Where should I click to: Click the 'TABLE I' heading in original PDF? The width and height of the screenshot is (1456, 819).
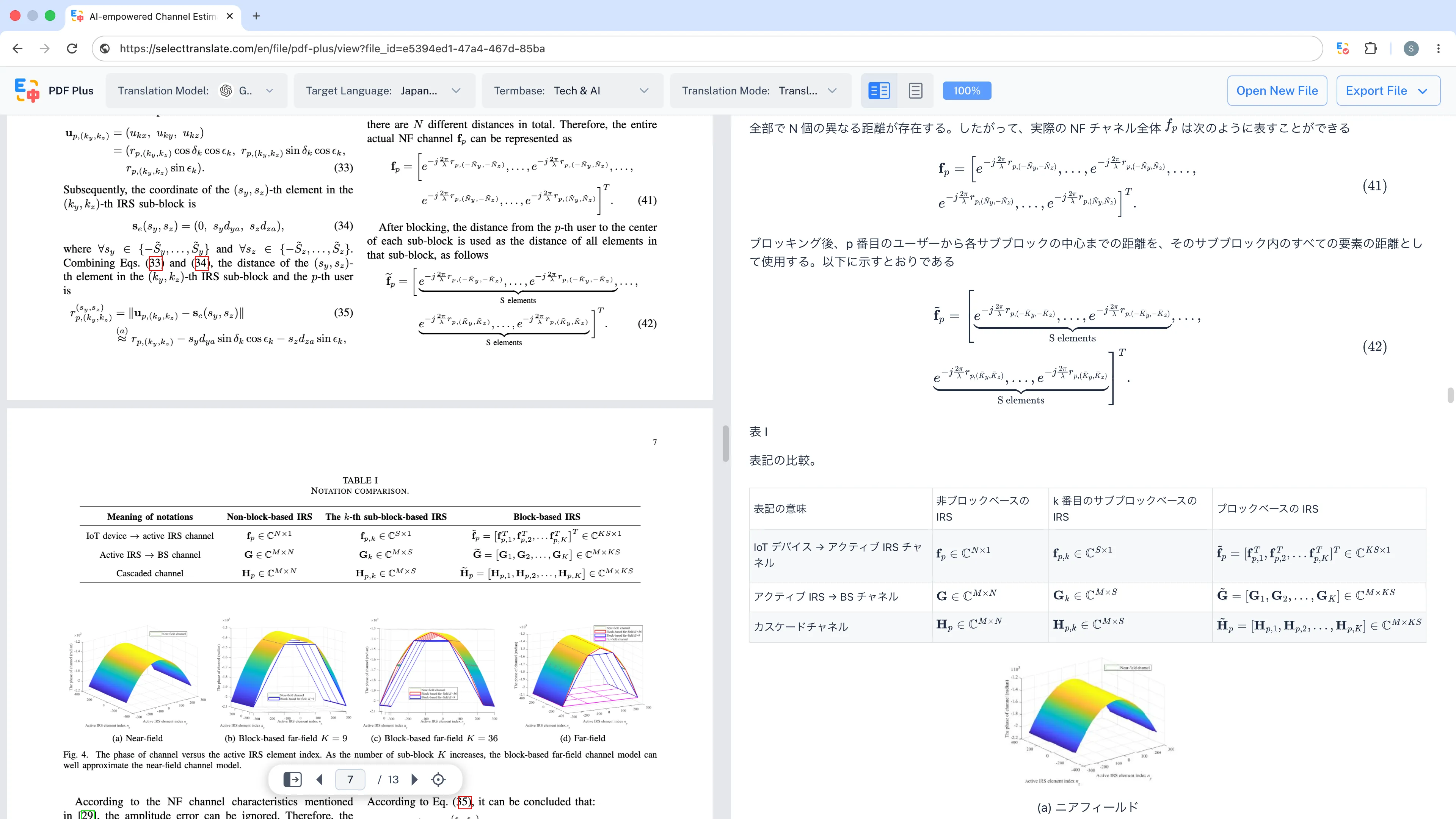[360, 480]
